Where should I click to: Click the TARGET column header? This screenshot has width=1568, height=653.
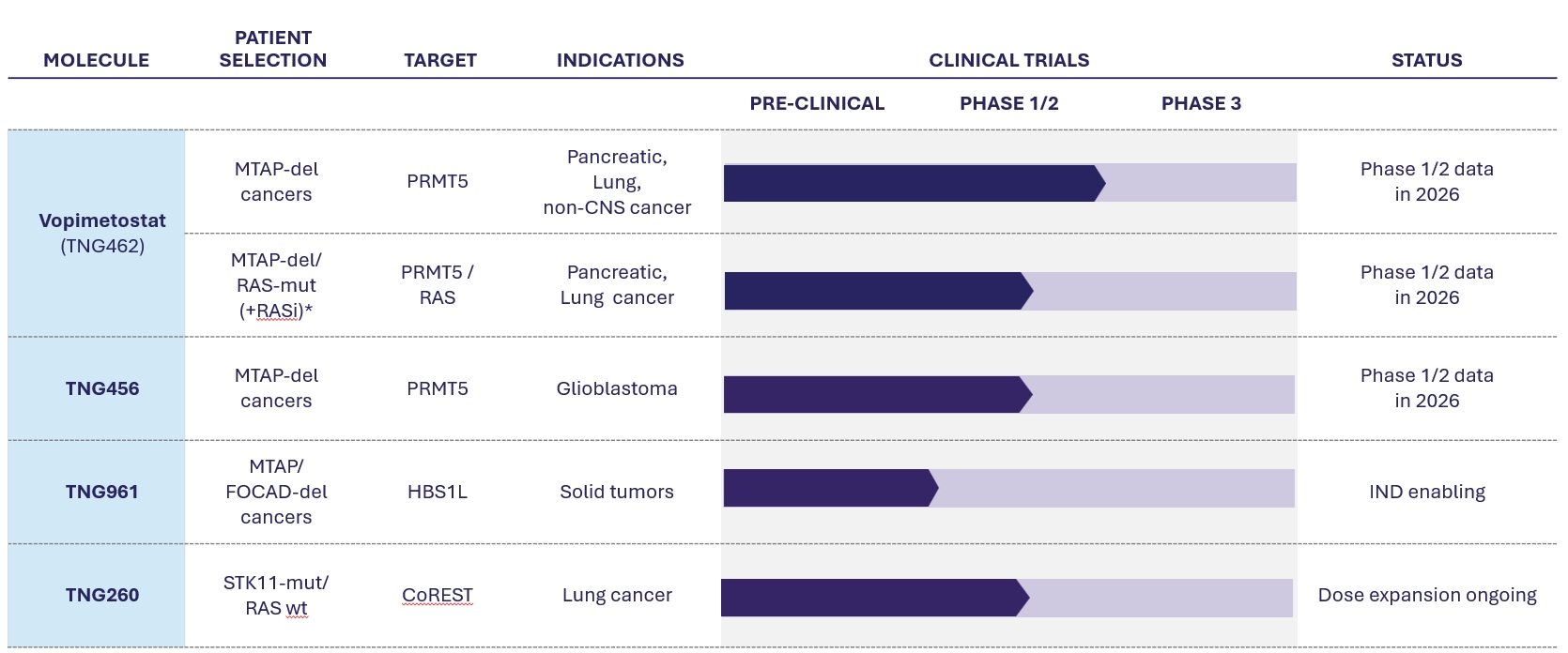pos(440,60)
